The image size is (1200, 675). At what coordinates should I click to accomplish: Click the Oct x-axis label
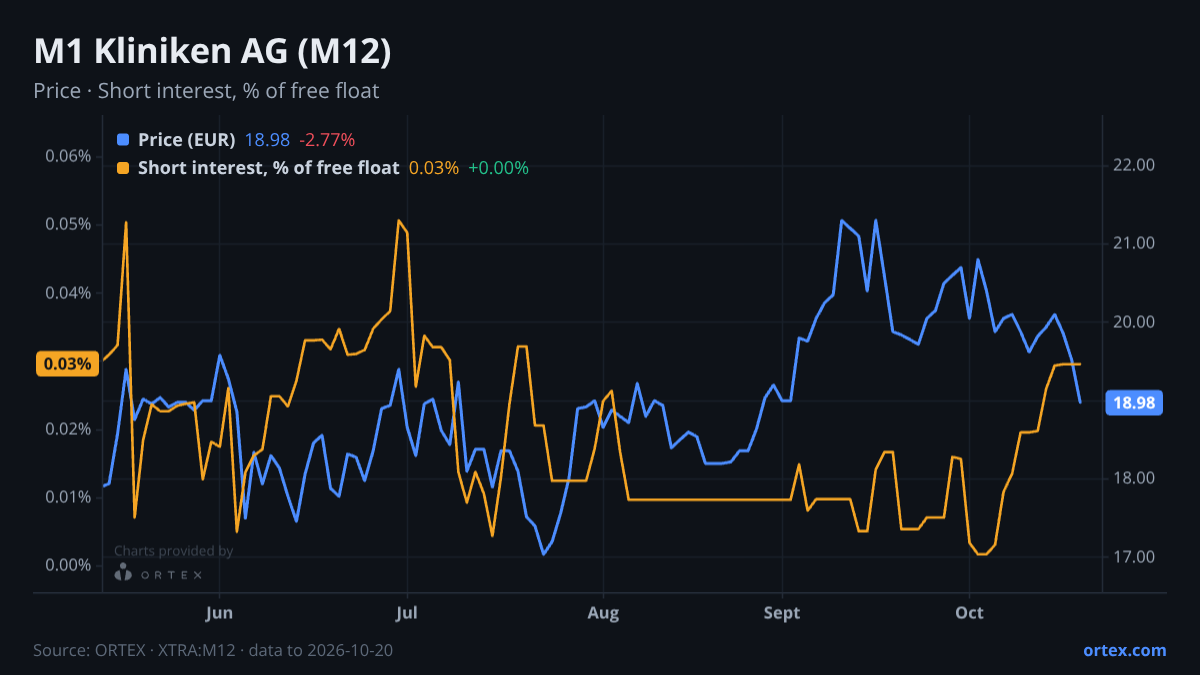[x=970, y=613]
